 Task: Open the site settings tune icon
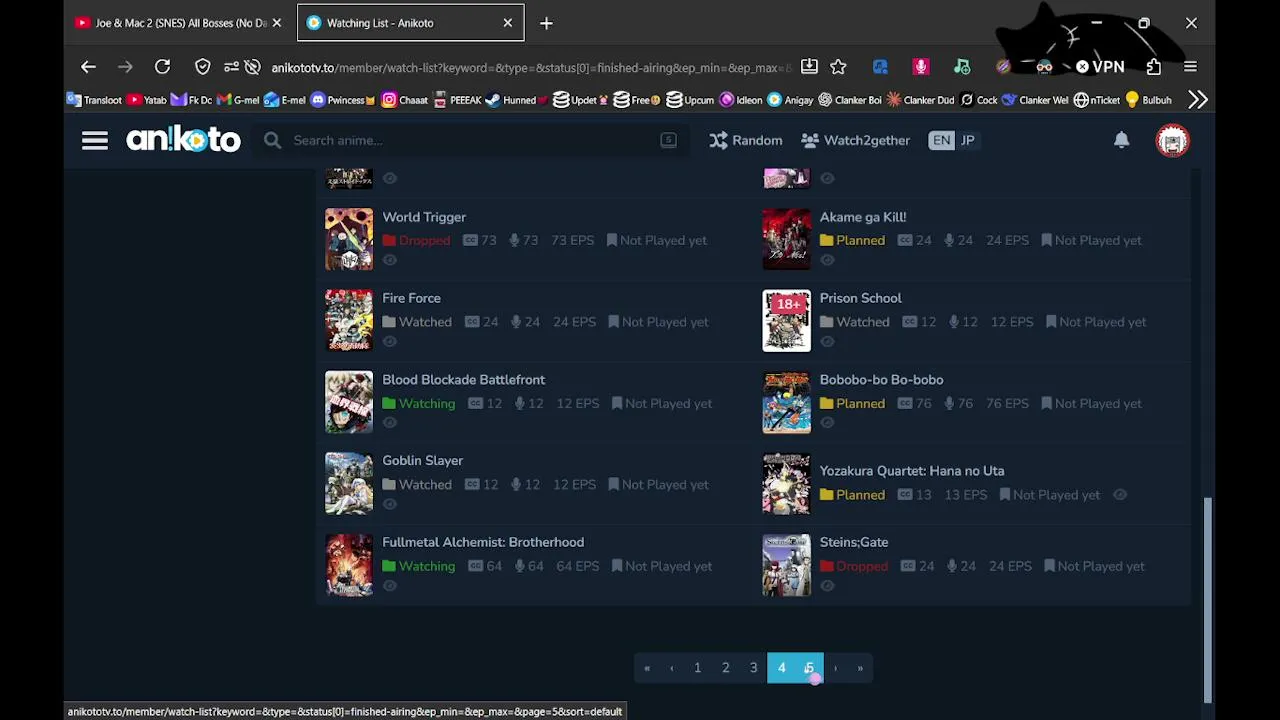(231, 67)
